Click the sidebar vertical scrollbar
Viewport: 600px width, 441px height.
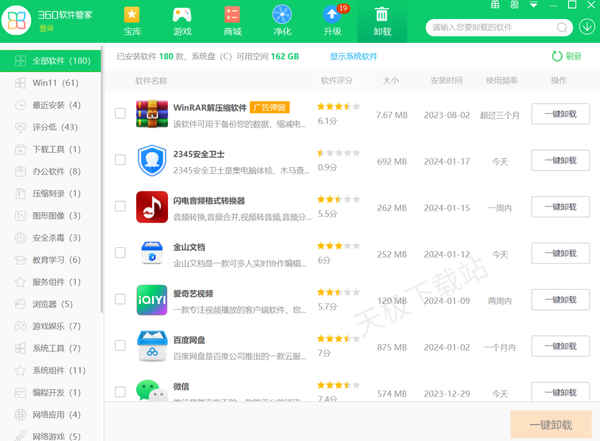[x=102, y=179]
